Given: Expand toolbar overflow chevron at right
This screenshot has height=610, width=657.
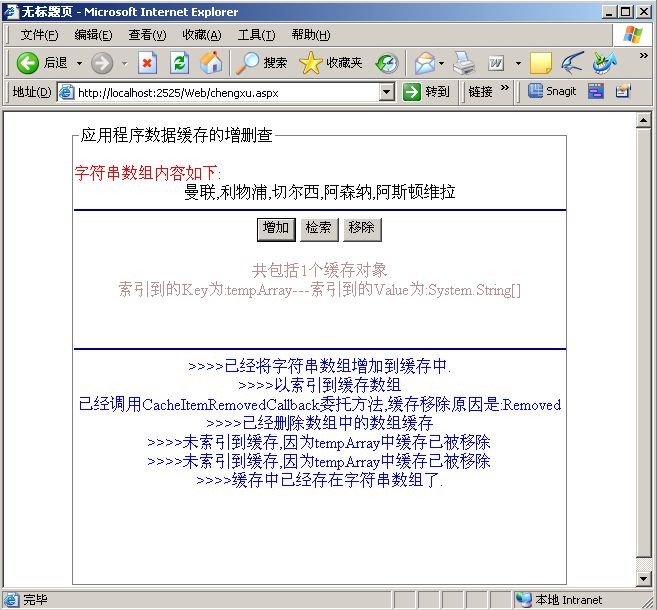Looking at the screenshot, I should tap(644, 55).
